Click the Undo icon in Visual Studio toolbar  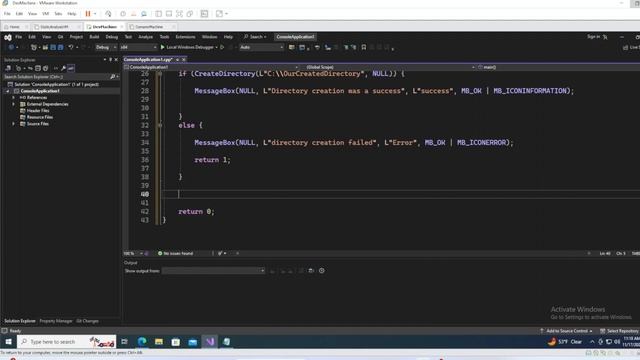[x=71, y=47]
